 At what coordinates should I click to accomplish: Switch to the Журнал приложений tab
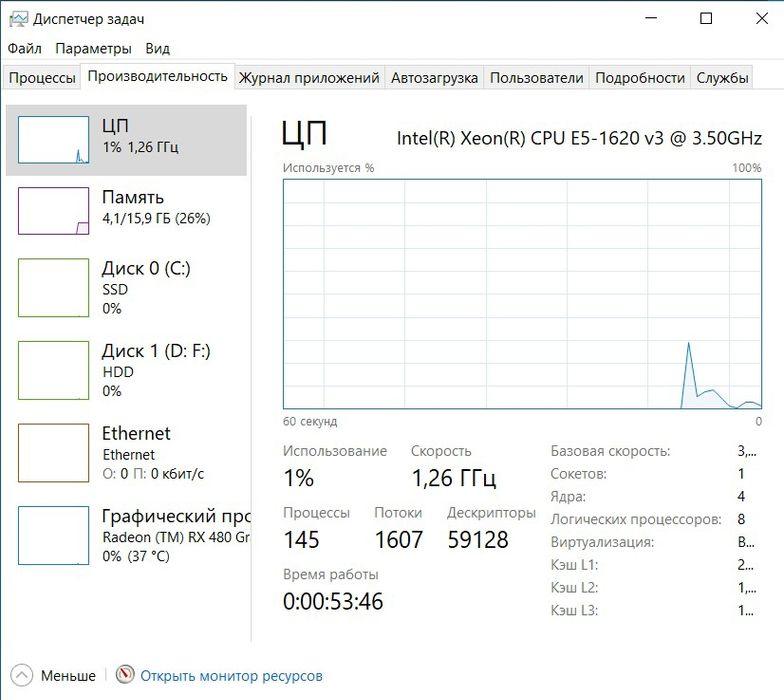click(309, 78)
